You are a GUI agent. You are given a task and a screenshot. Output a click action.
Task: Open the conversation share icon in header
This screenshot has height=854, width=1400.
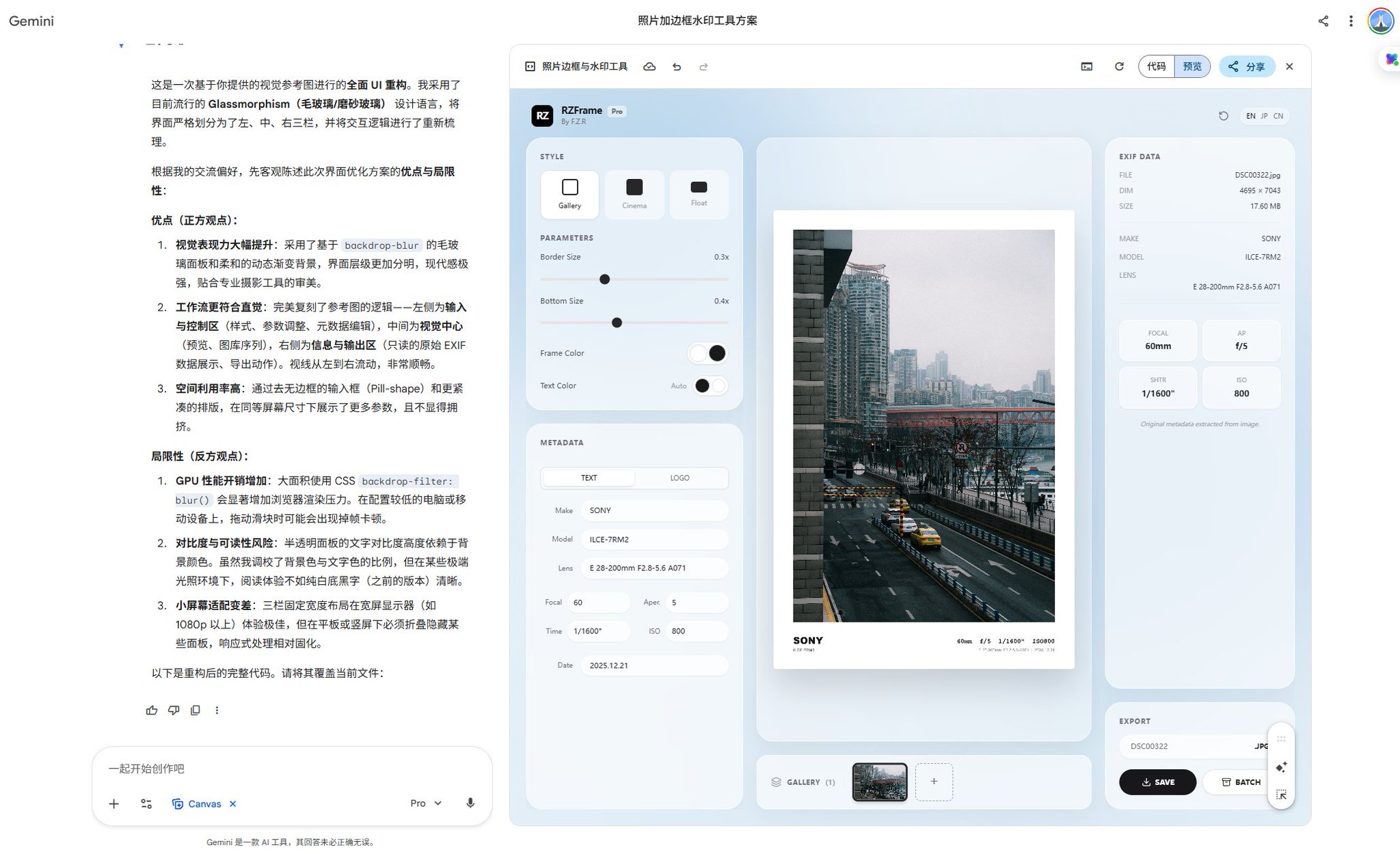coord(1323,21)
